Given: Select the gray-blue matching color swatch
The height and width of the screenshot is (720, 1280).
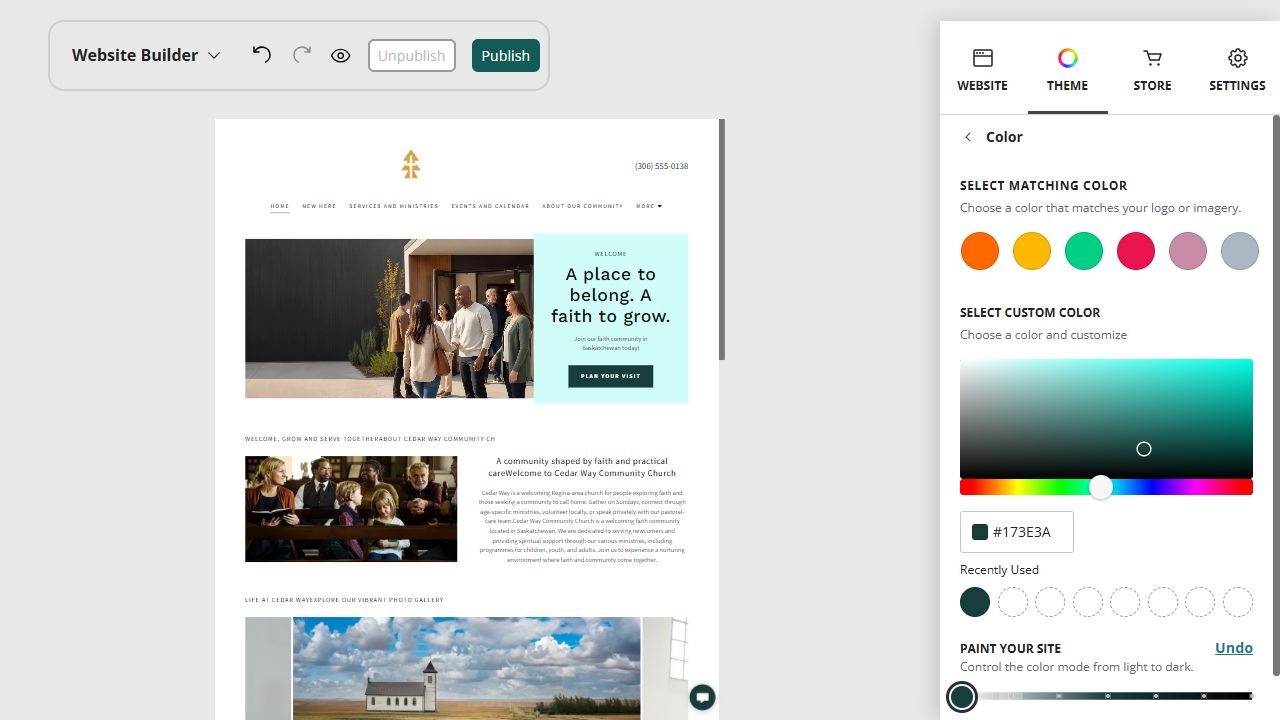Looking at the screenshot, I should coord(1240,251).
